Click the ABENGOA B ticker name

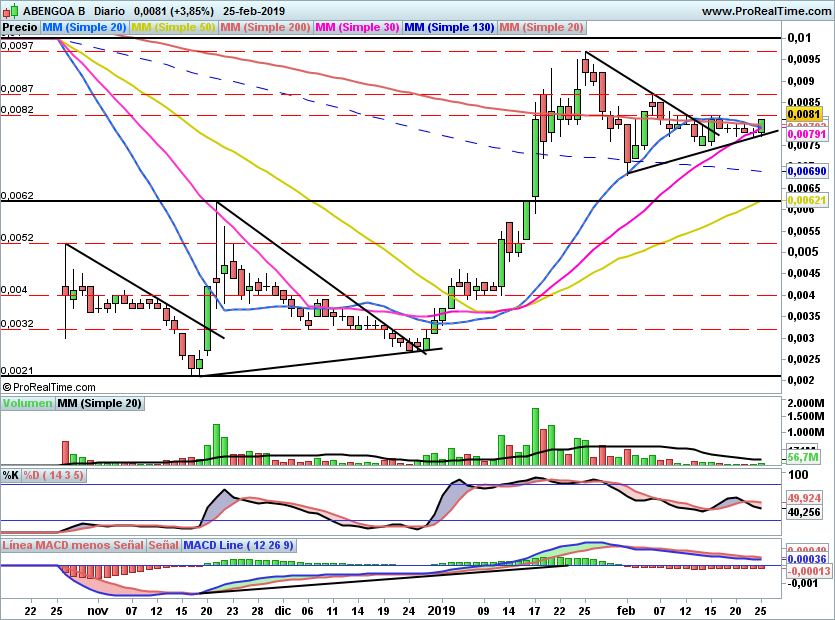click(x=54, y=11)
